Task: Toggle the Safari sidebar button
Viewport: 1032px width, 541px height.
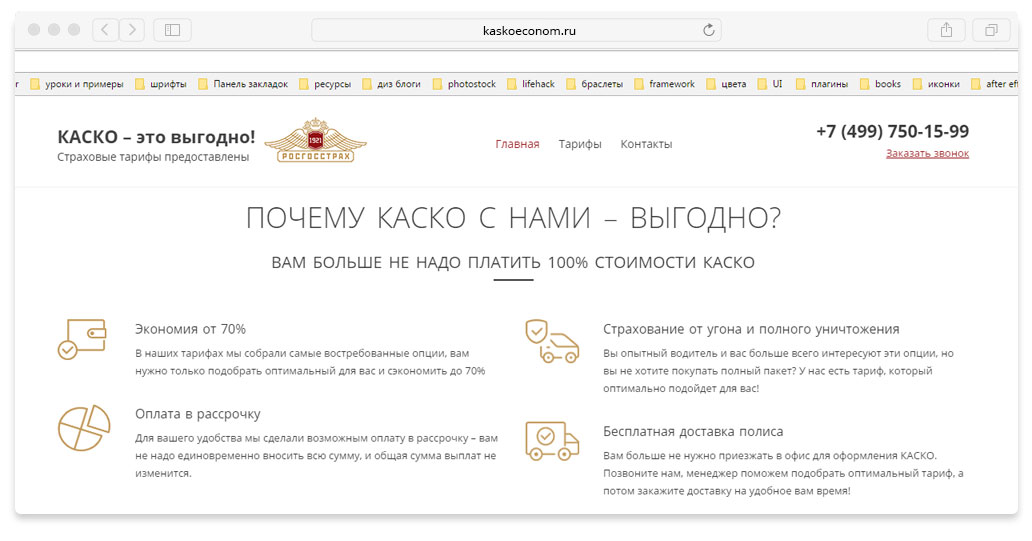Action: pyautogui.click(x=172, y=30)
